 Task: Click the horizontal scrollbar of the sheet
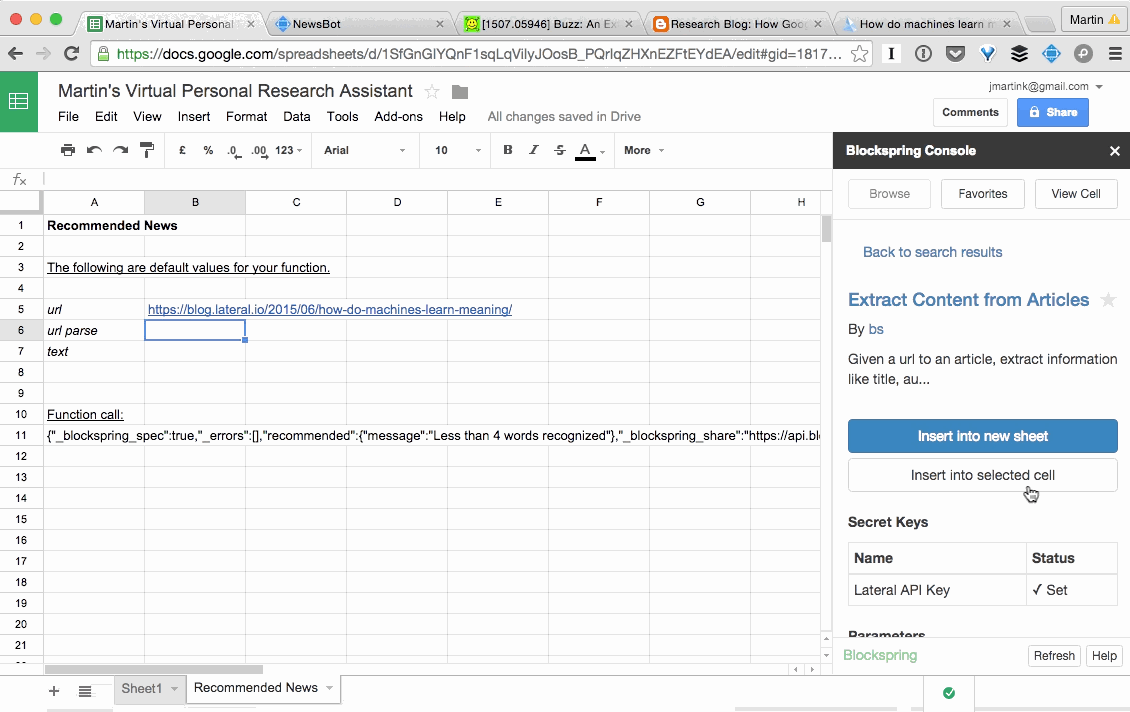[x=154, y=669]
